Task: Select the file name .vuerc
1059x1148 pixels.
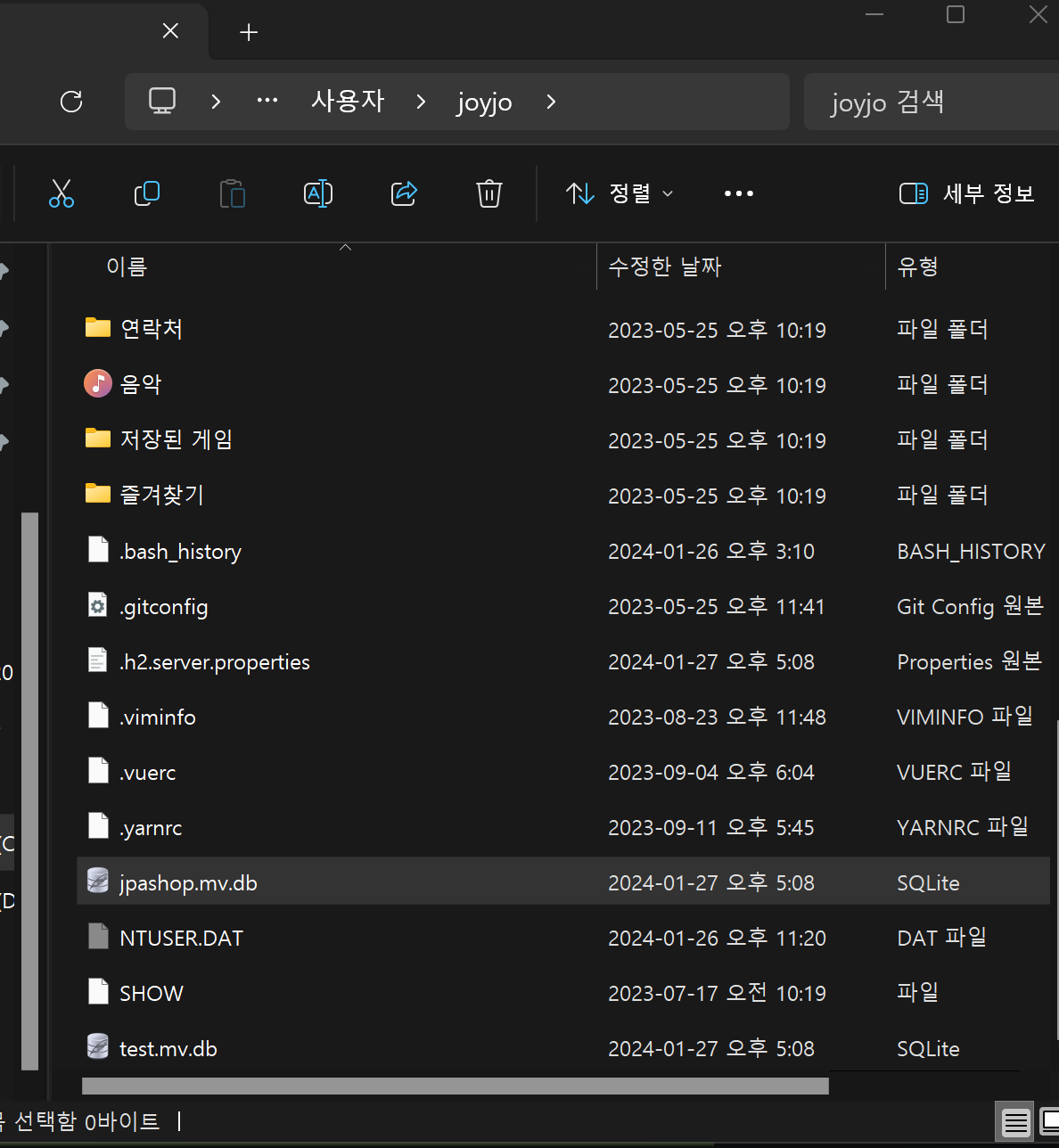Action: click(148, 773)
